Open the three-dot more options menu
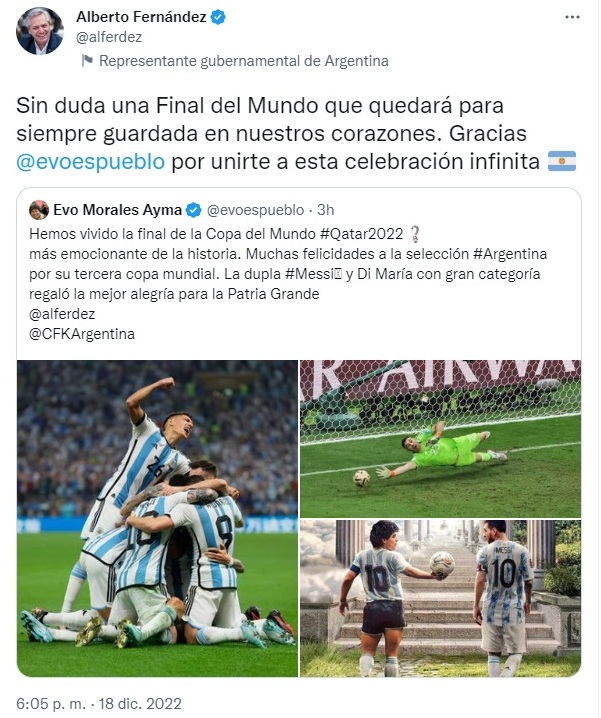Image resolution: width=601 pixels, height=718 pixels. (572, 17)
